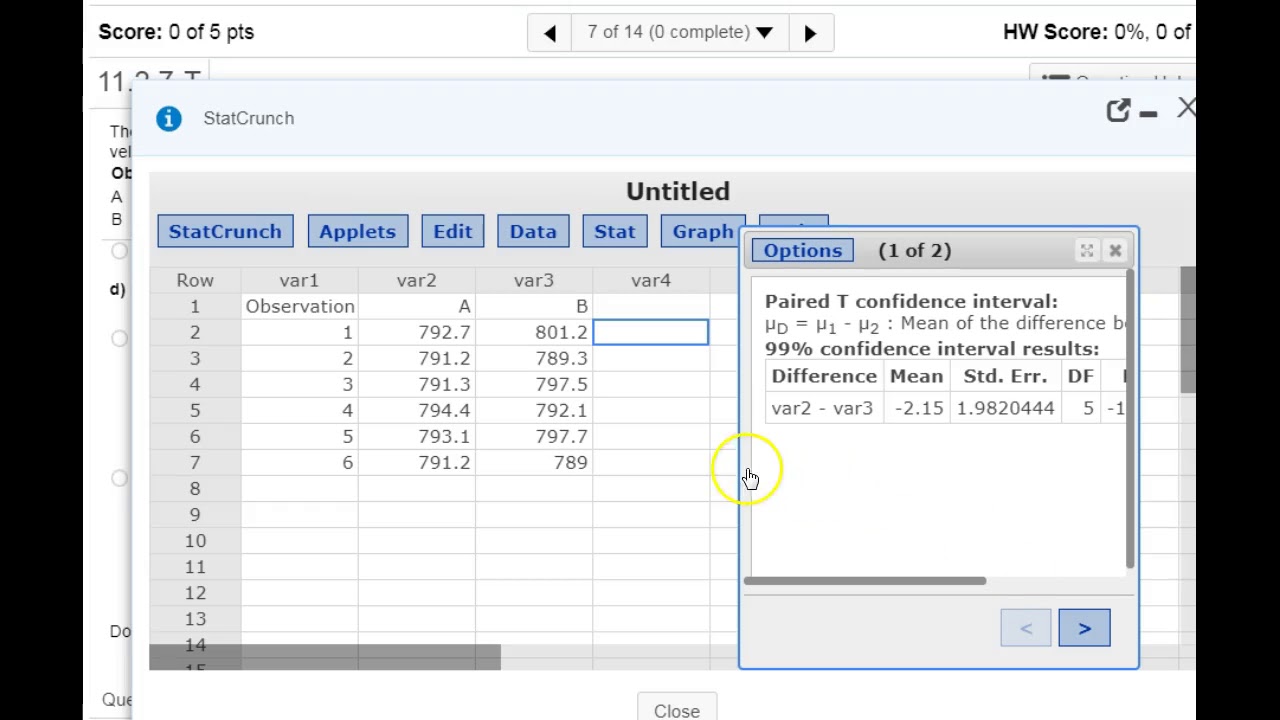Click the B label cell in var3
The image size is (1280, 720).
533,306
